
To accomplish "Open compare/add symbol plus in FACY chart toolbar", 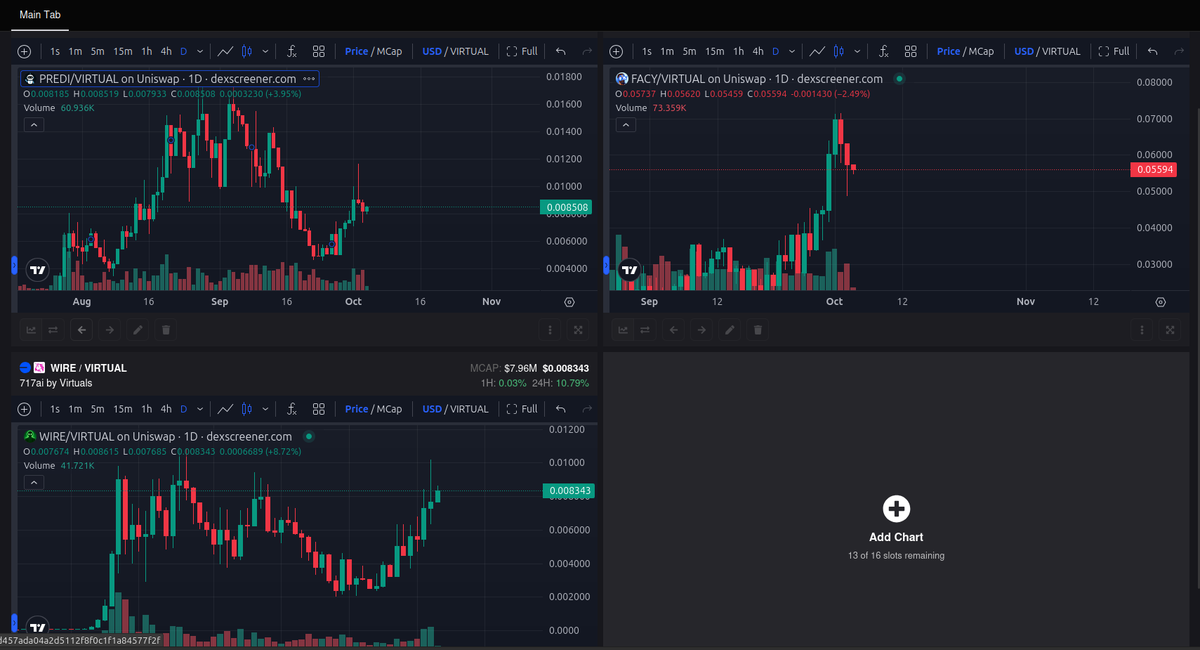I will 616,51.
